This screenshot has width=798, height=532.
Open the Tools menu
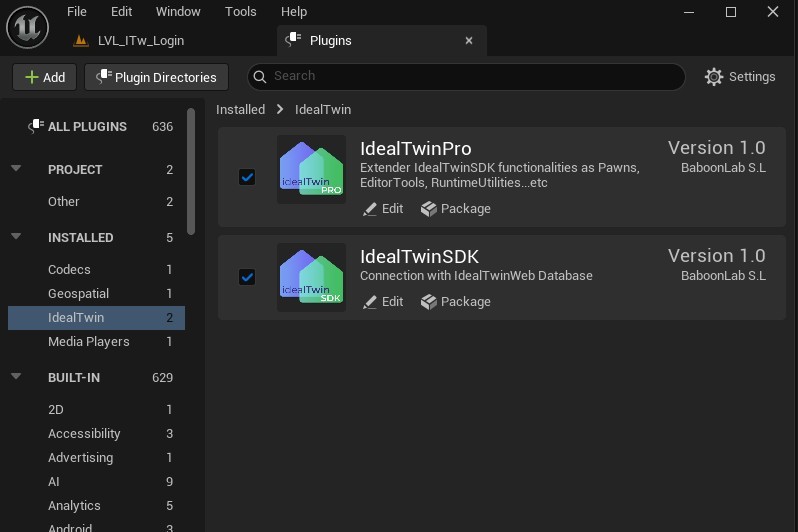click(241, 12)
